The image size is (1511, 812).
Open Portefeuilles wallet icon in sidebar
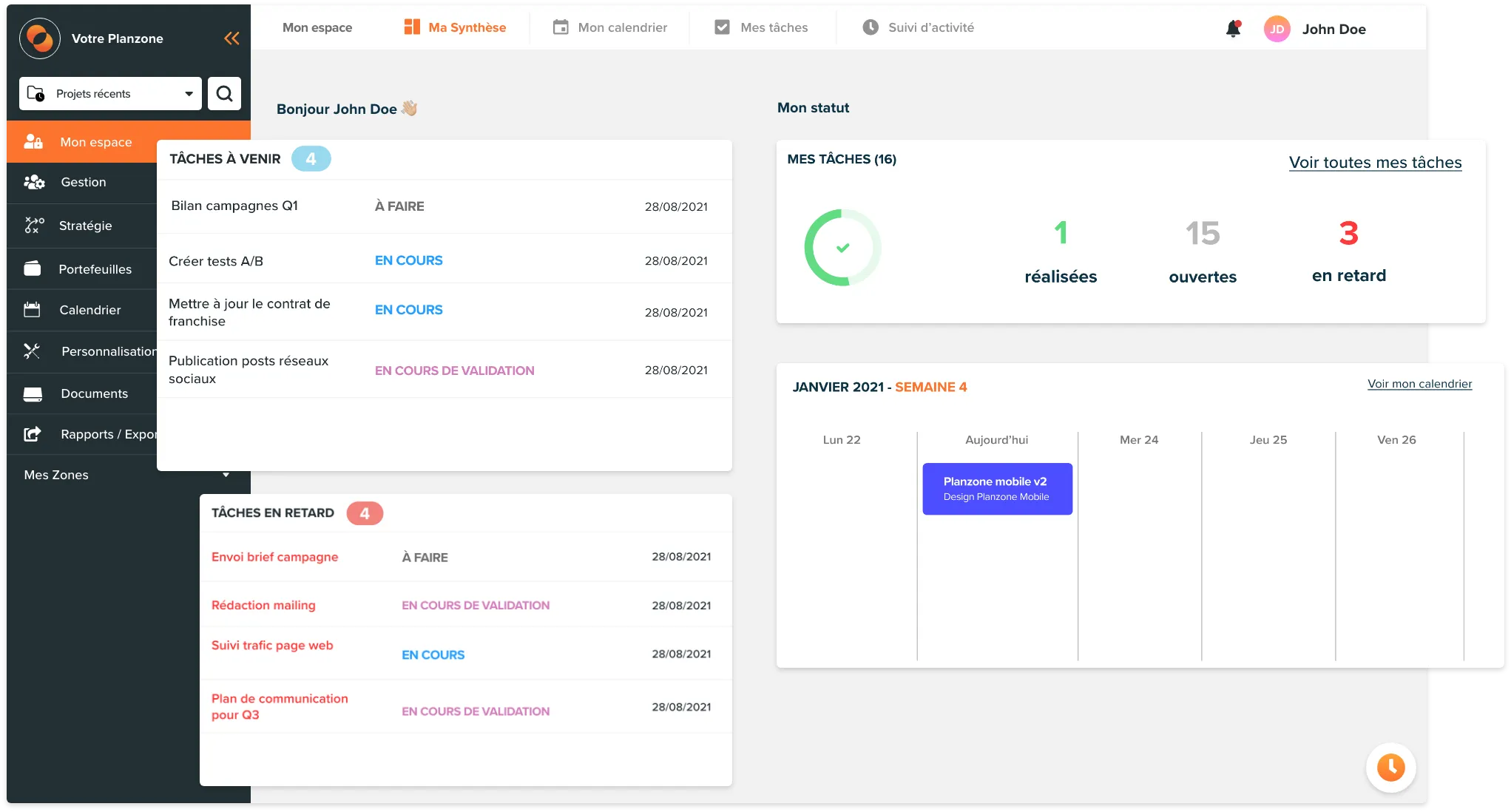pyautogui.click(x=33, y=269)
